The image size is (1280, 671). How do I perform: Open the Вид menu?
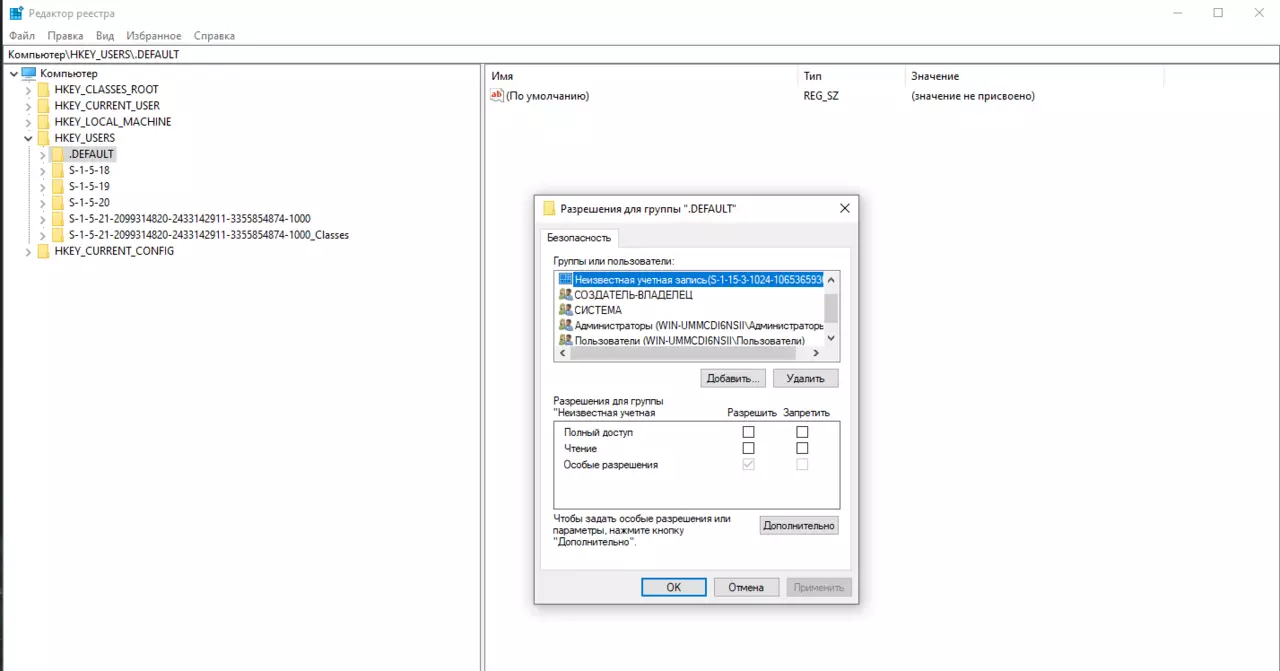[105, 35]
